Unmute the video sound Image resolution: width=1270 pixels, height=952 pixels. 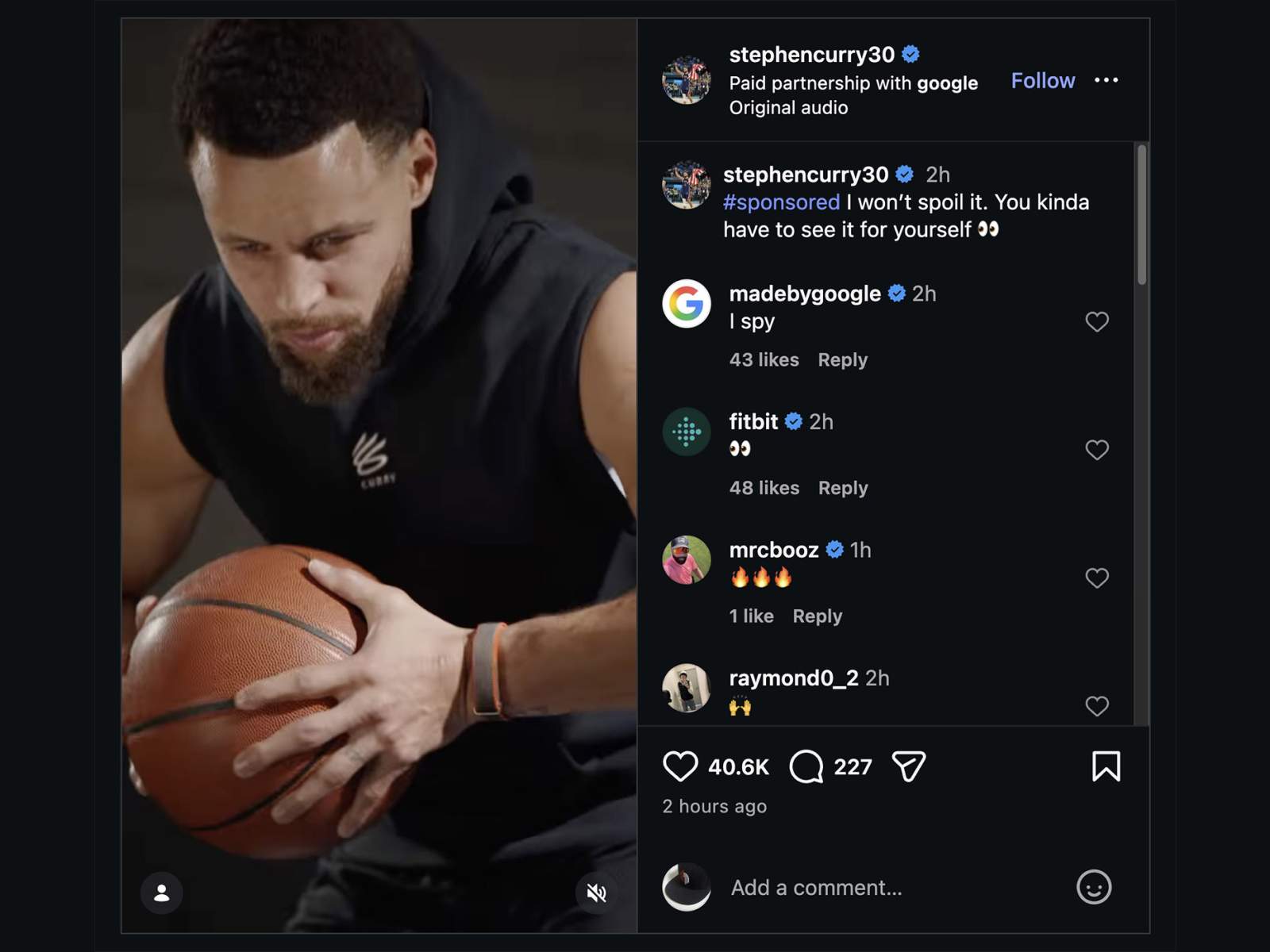[596, 892]
